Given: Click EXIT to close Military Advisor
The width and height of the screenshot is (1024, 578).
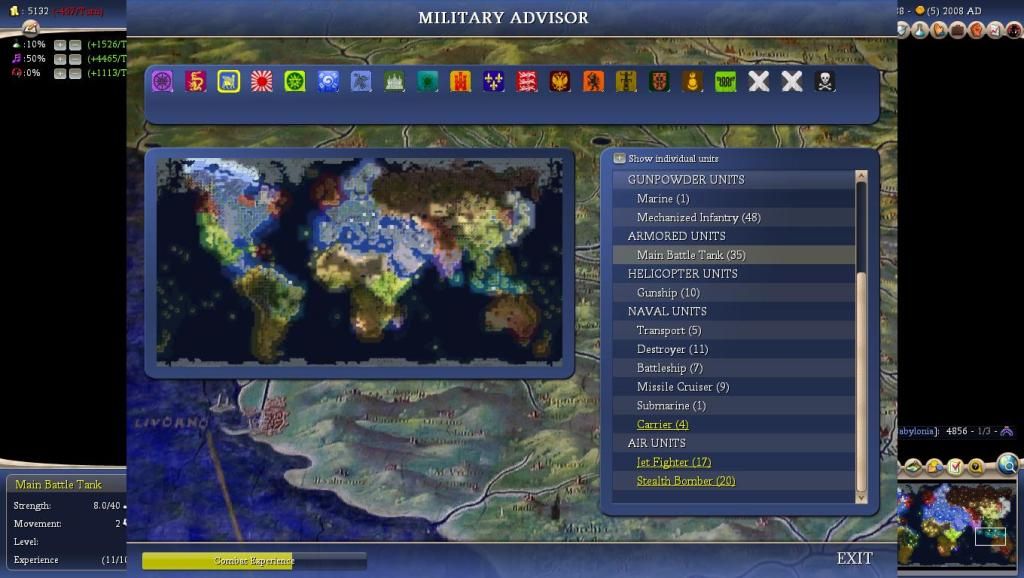Looking at the screenshot, I should (854, 558).
